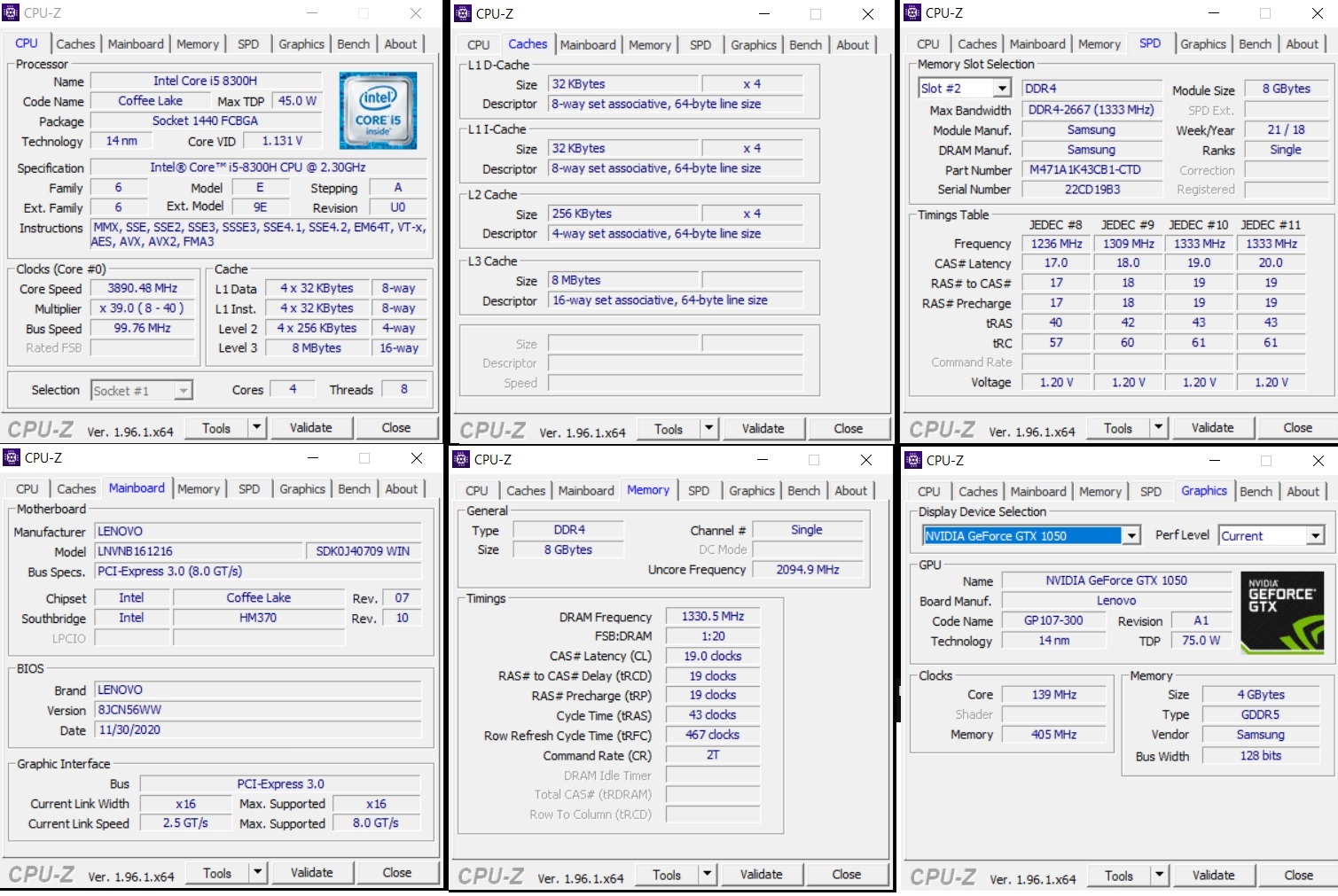Click the GPU memory type GDDR5 field
1338x896 pixels.
click(x=1261, y=714)
